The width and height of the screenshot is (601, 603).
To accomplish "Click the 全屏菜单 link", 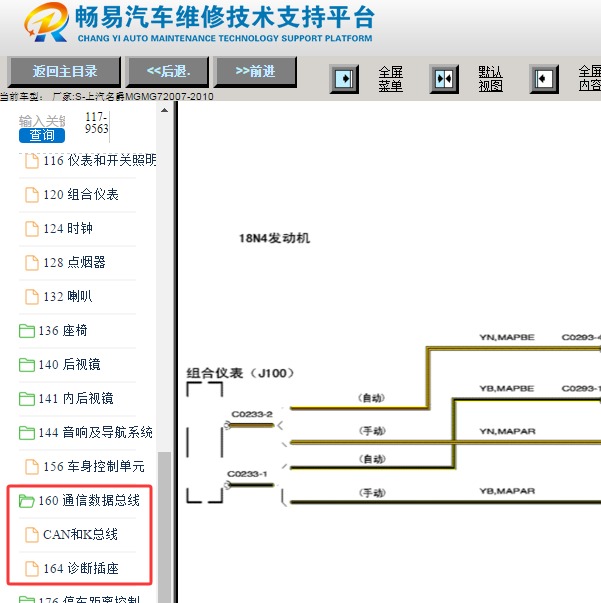I will click(390, 79).
